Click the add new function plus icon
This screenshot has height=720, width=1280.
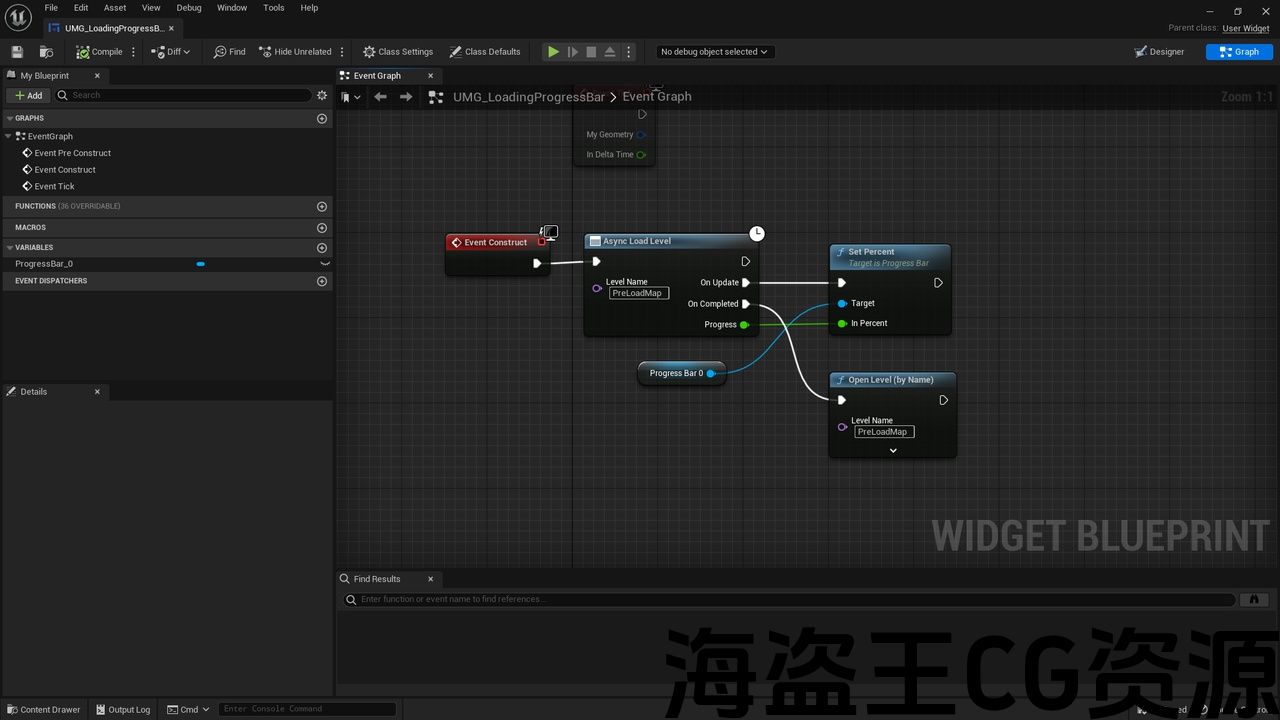pyautogui.click(x=322, y=206)
